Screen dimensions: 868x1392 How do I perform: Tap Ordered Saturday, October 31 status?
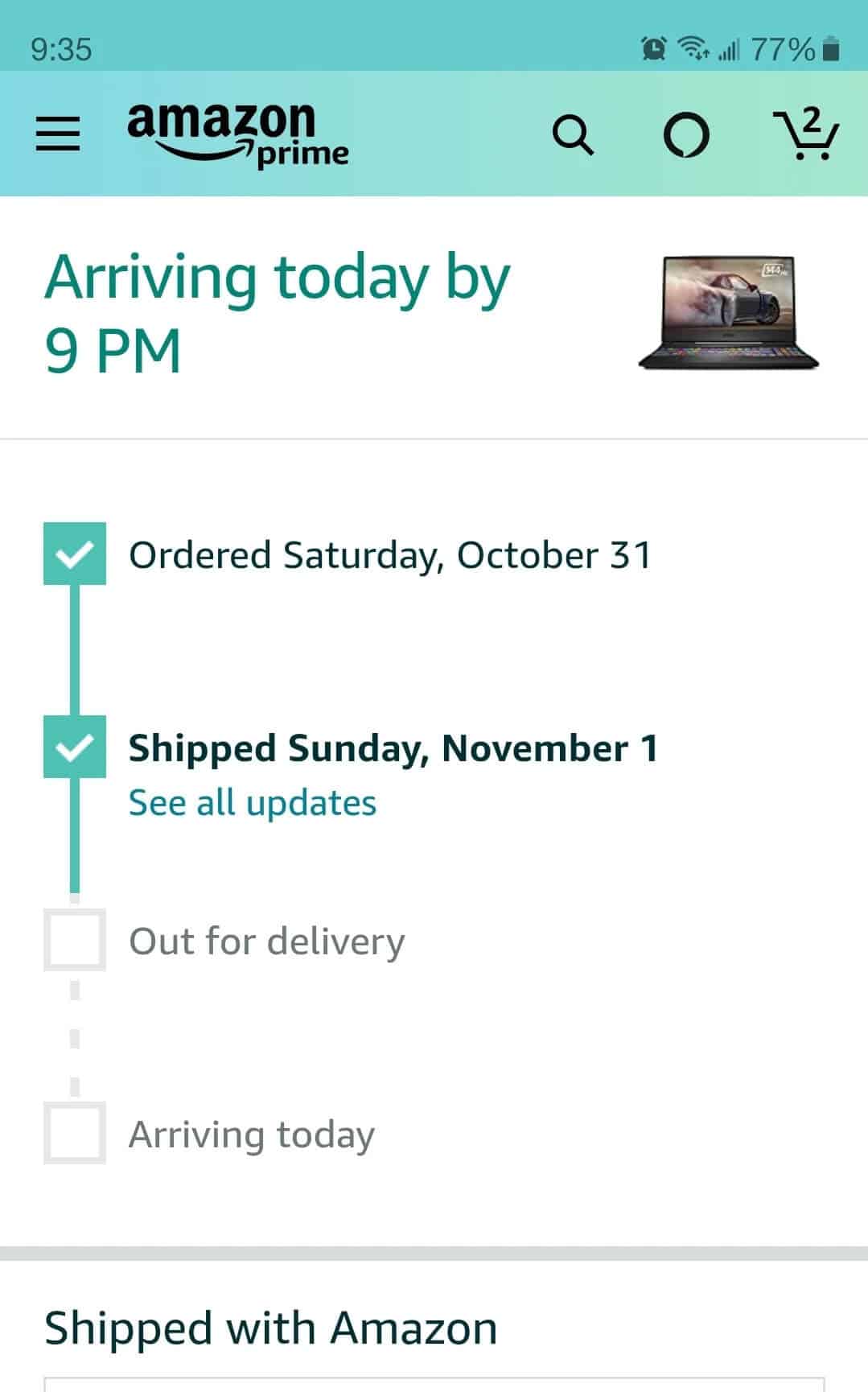[390, 555]
